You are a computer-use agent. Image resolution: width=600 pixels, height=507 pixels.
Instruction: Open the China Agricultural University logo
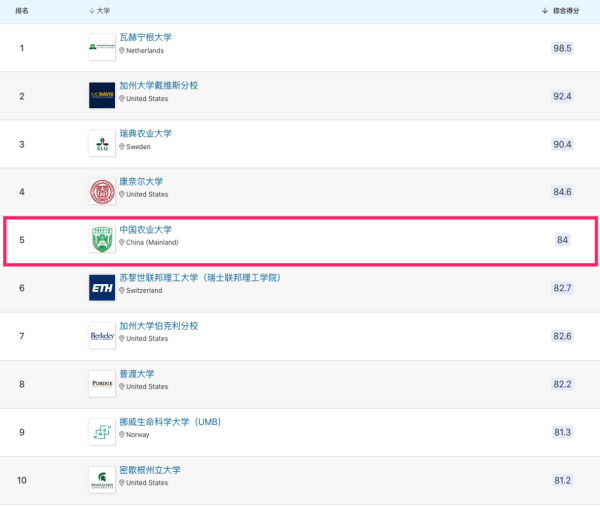pyautogui.click(x=102, y=240)
